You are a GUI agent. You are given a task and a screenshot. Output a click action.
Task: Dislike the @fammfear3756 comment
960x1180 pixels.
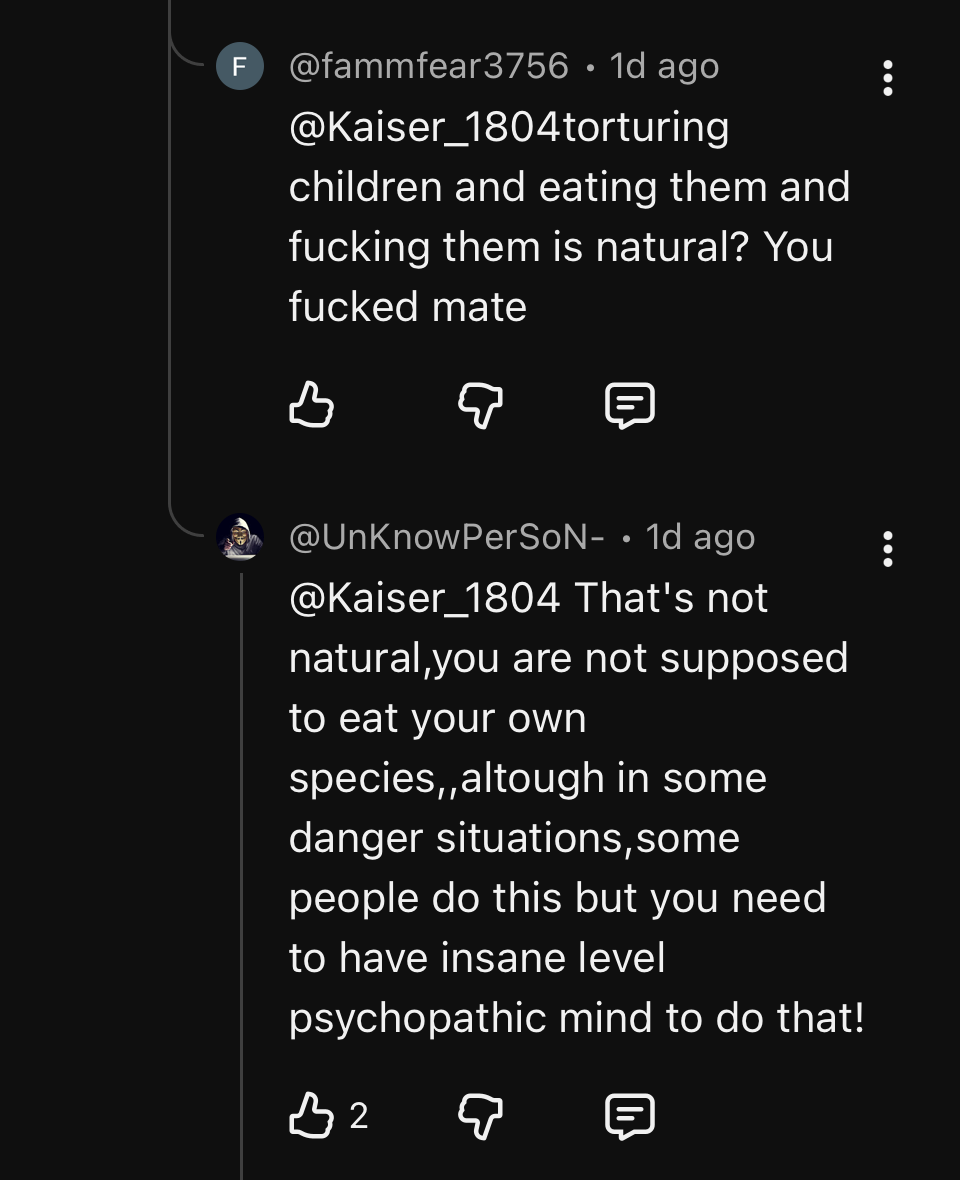tap(480, 406)
